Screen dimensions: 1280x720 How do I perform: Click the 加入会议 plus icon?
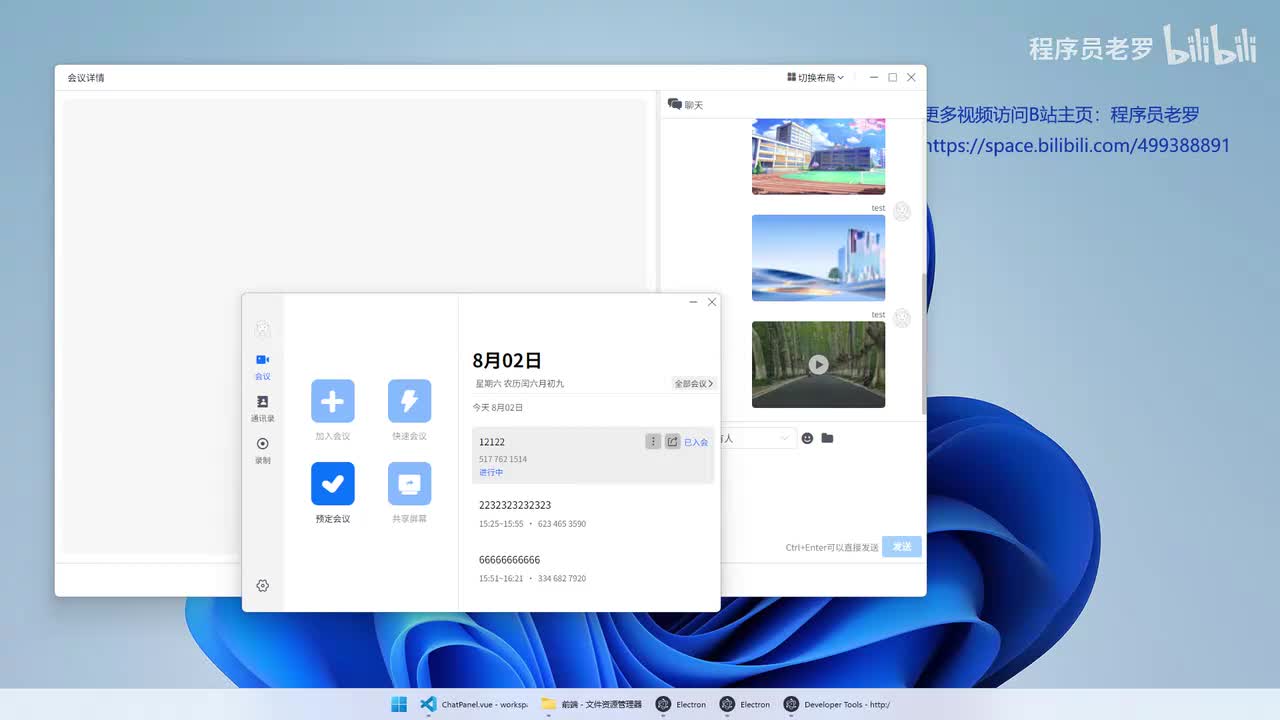tap(332, 401)
